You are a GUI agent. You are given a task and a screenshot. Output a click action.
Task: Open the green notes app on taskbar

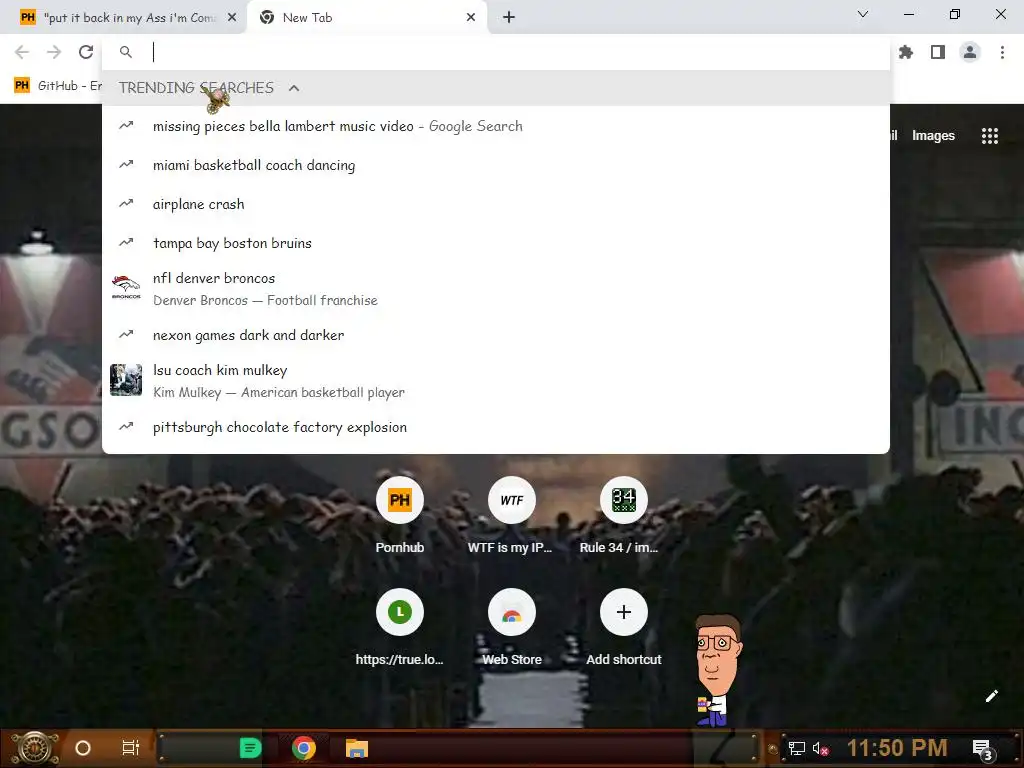250,748
